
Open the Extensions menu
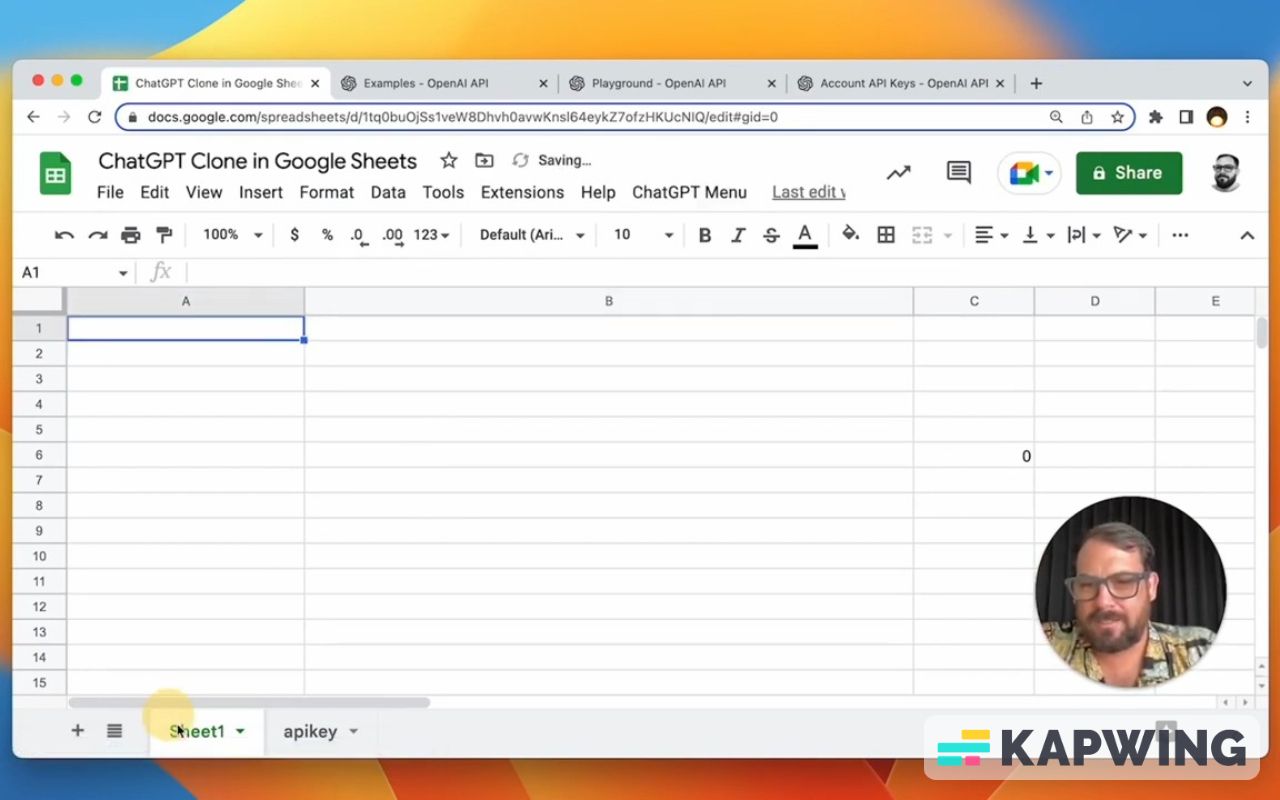pyautogui.click(x=522, y=192)
